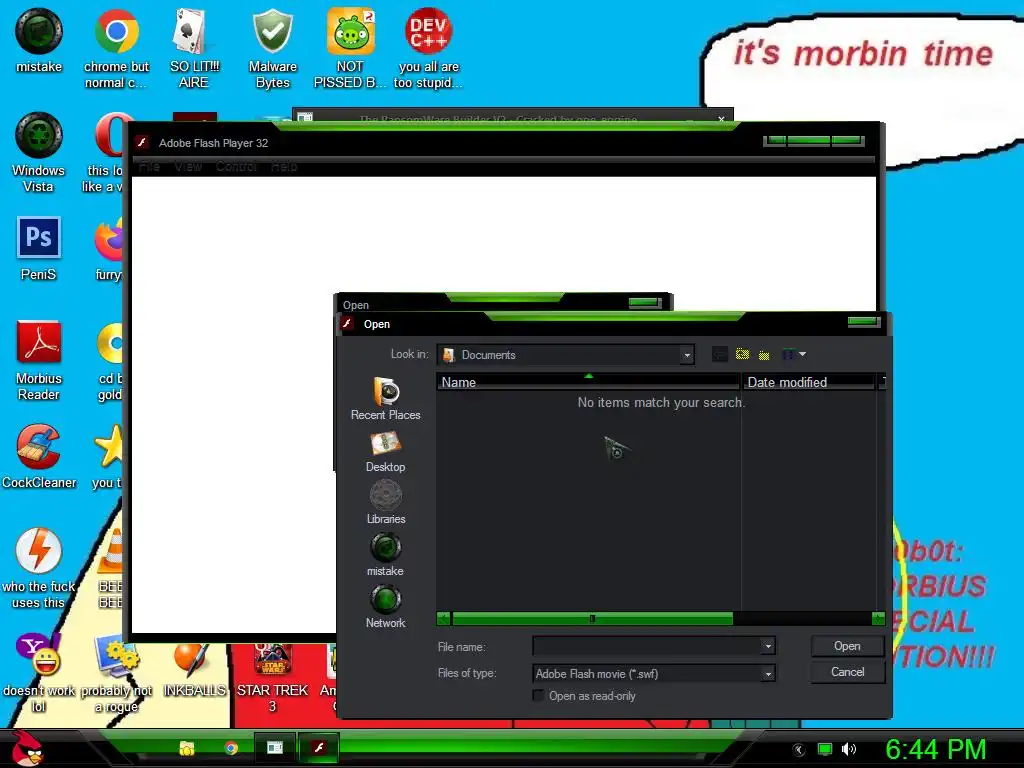Sort by the Date modified column header
1024x768 pixels.
(x=808, y=382)
